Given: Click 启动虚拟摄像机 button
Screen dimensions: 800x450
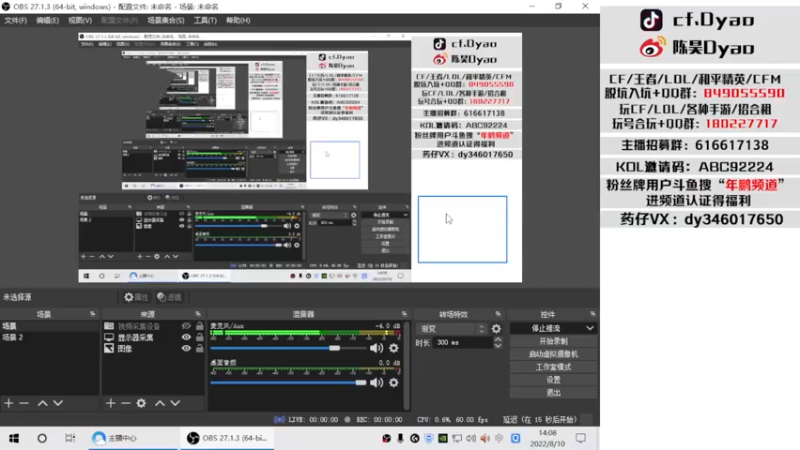Looking at the screenshot, I should [553, 354].
